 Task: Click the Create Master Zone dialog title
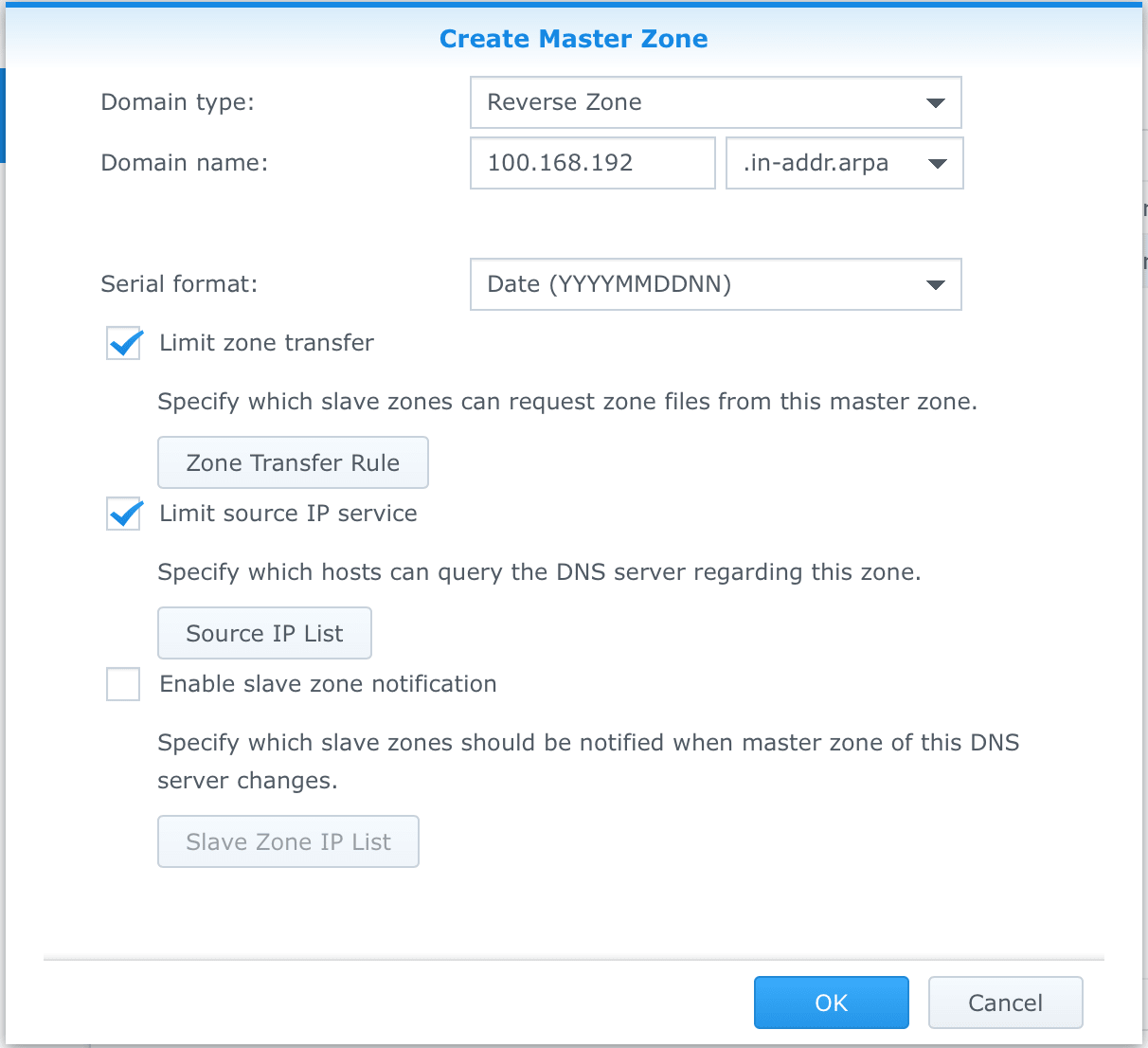574,39
